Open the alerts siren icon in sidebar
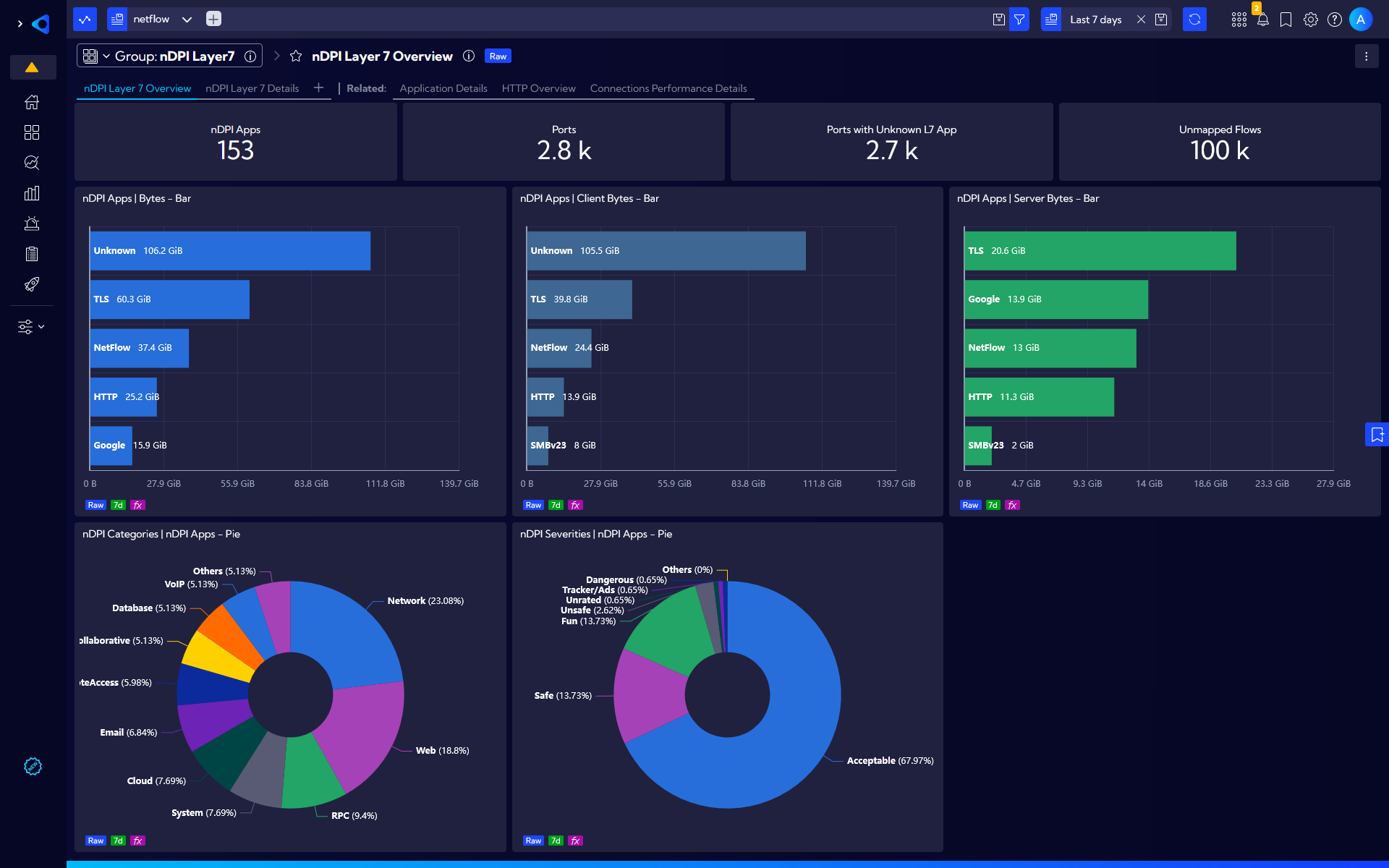 tap(32, 224)
